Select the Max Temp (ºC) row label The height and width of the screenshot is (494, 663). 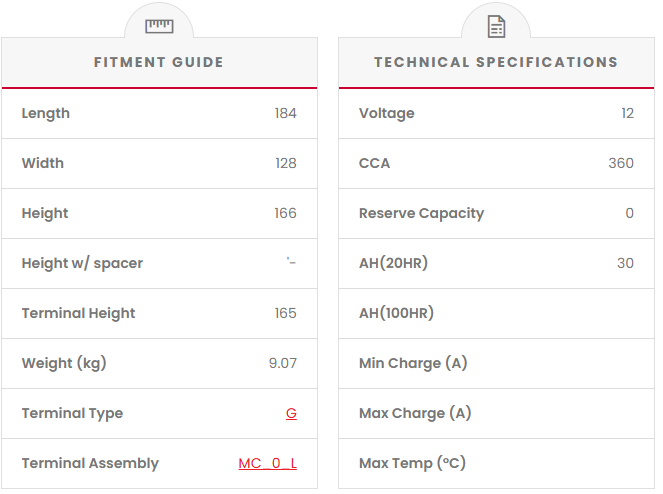pos(412,463)
